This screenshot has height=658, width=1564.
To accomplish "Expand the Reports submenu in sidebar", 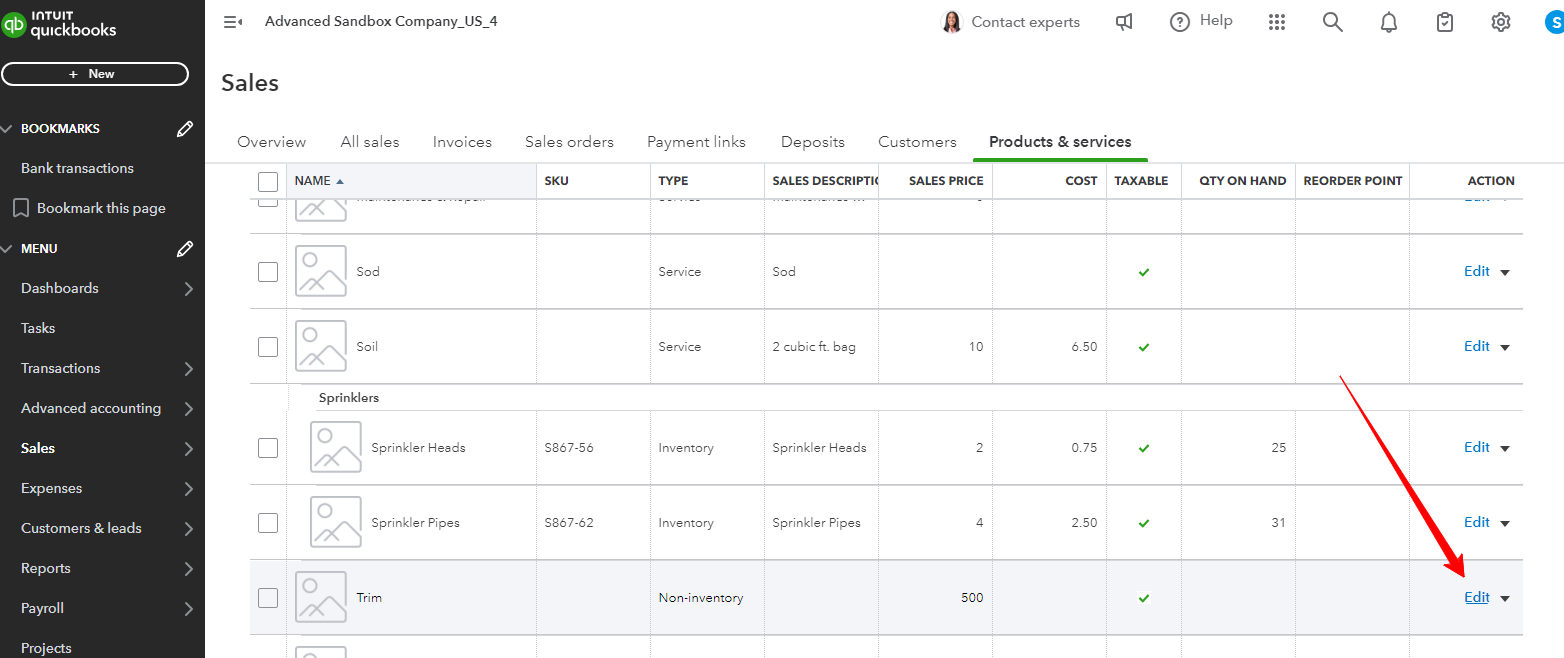I will point(188,569).
